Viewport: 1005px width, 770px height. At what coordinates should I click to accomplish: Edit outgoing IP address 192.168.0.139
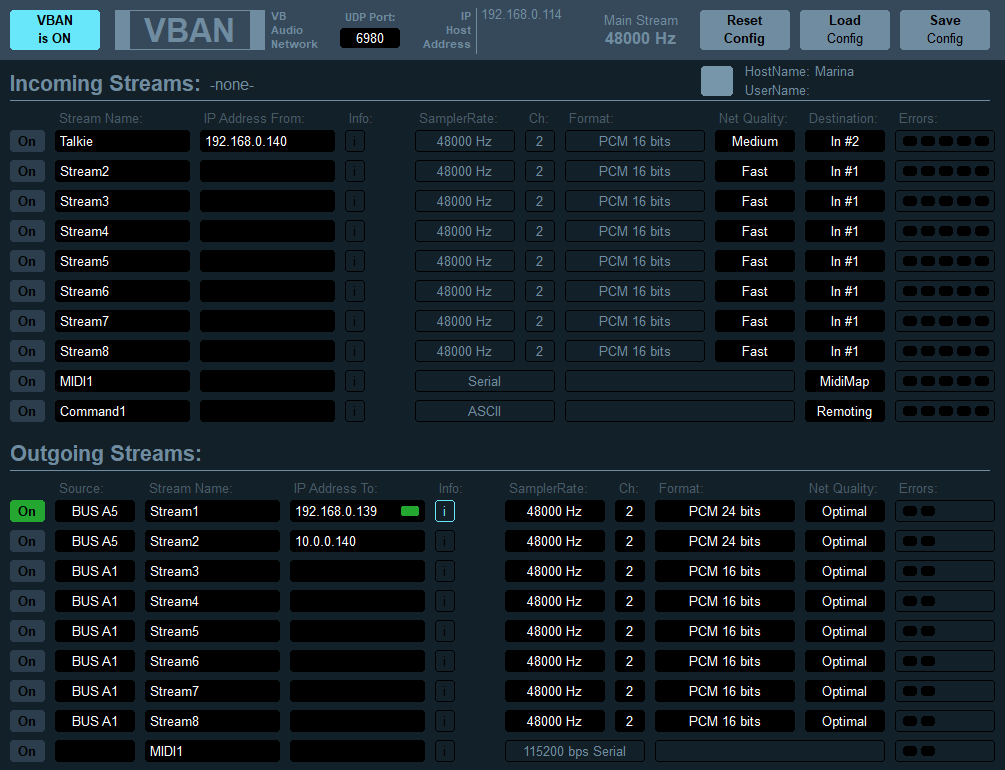click(357, 511)
